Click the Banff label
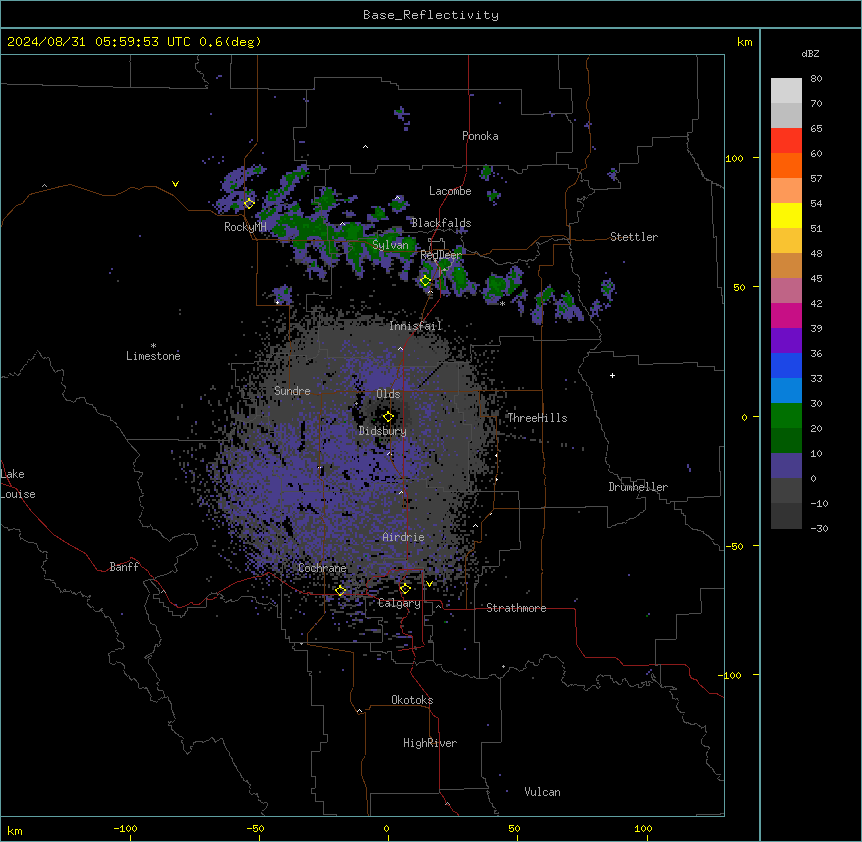862x842 pixels. coord(124,567)
